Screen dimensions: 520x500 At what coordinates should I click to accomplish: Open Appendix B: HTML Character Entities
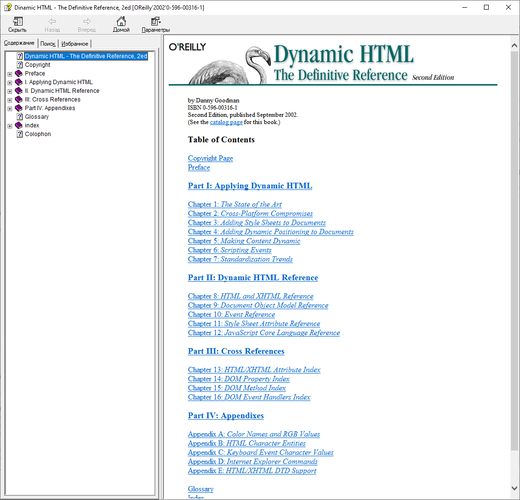(x=247, y=443)
